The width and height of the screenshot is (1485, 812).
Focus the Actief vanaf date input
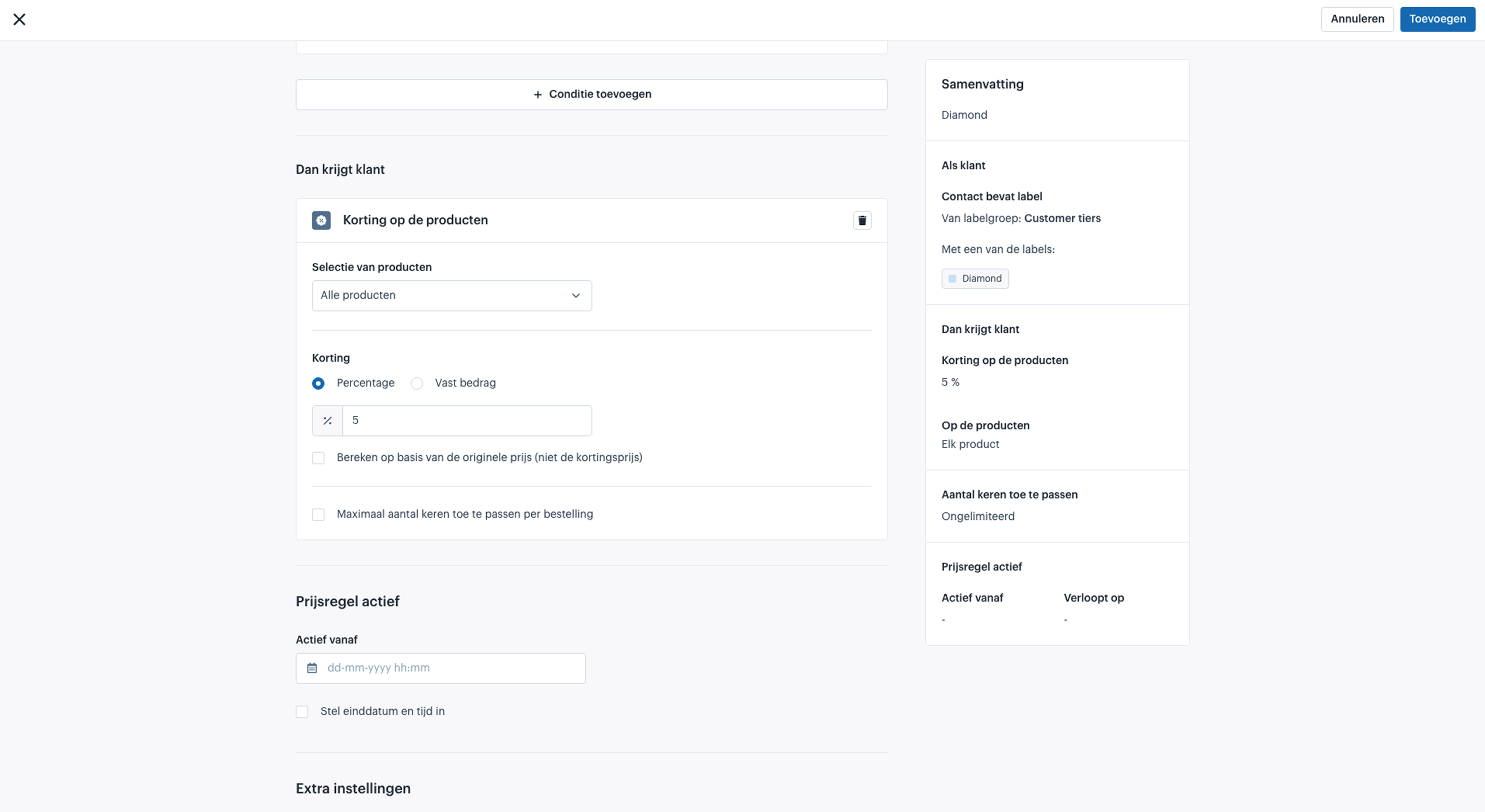(441, 668)
